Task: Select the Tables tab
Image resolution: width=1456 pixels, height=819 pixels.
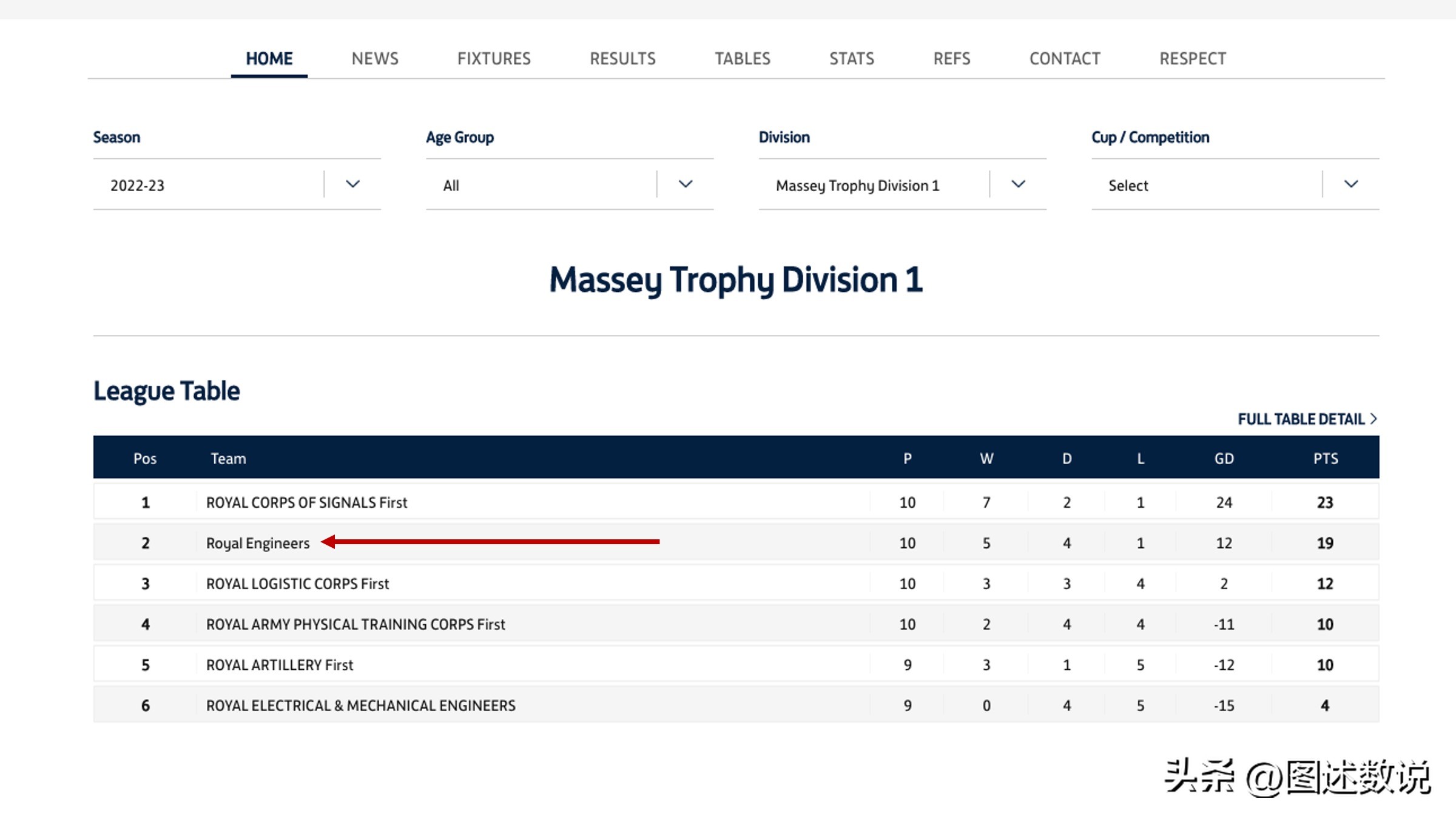Action: (x=743, y=59)
